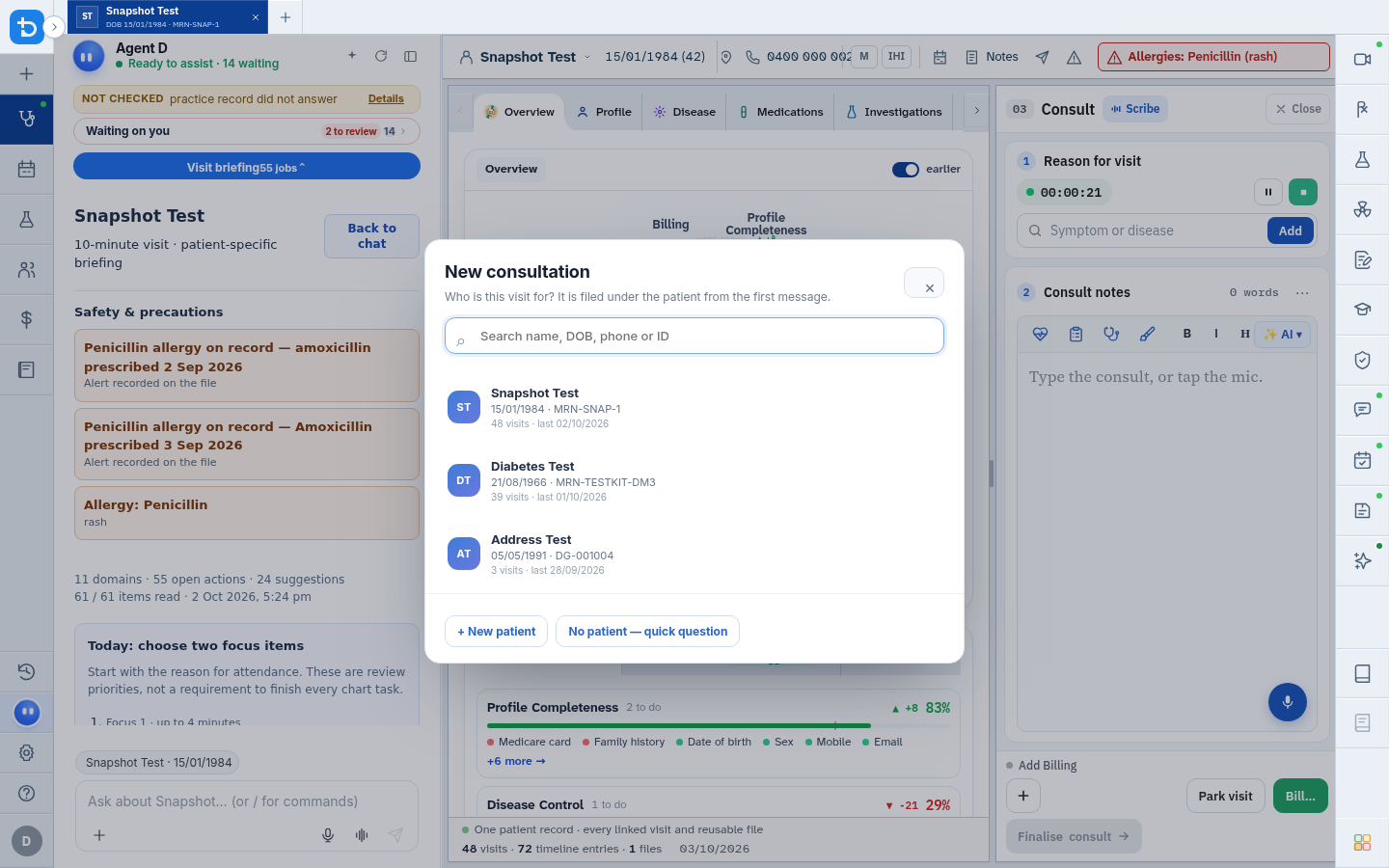
Task: Expand the Waiting on you row
Action: (x=247, y=131)
